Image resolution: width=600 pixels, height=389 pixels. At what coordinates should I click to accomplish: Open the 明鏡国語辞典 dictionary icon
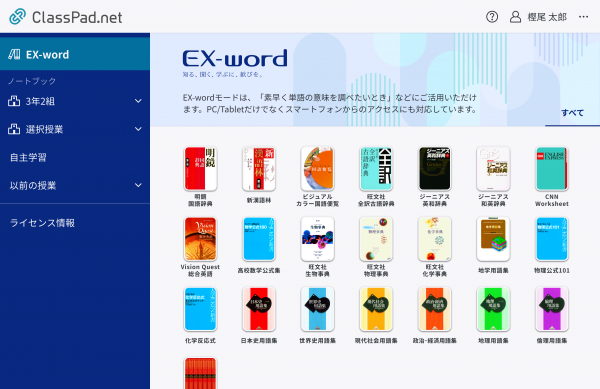tap(200, 169)
